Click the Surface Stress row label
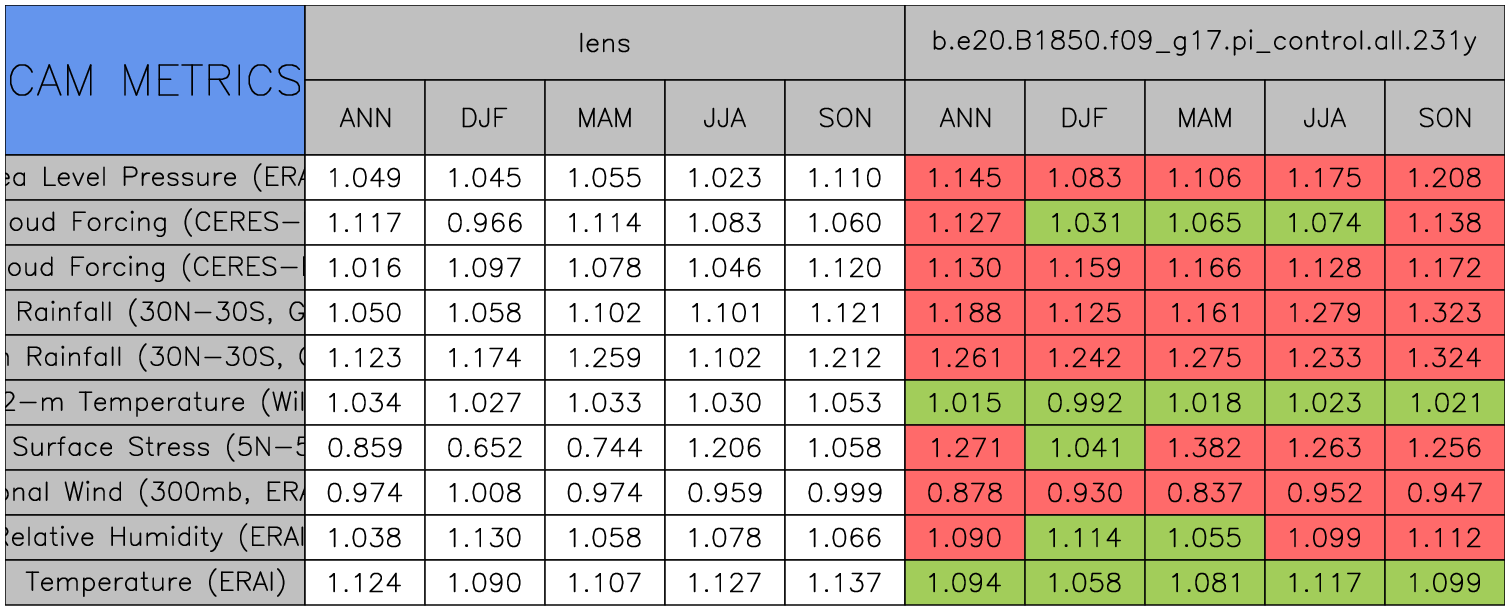Viewport: 1510px width, 611px height. coord(155,447)
